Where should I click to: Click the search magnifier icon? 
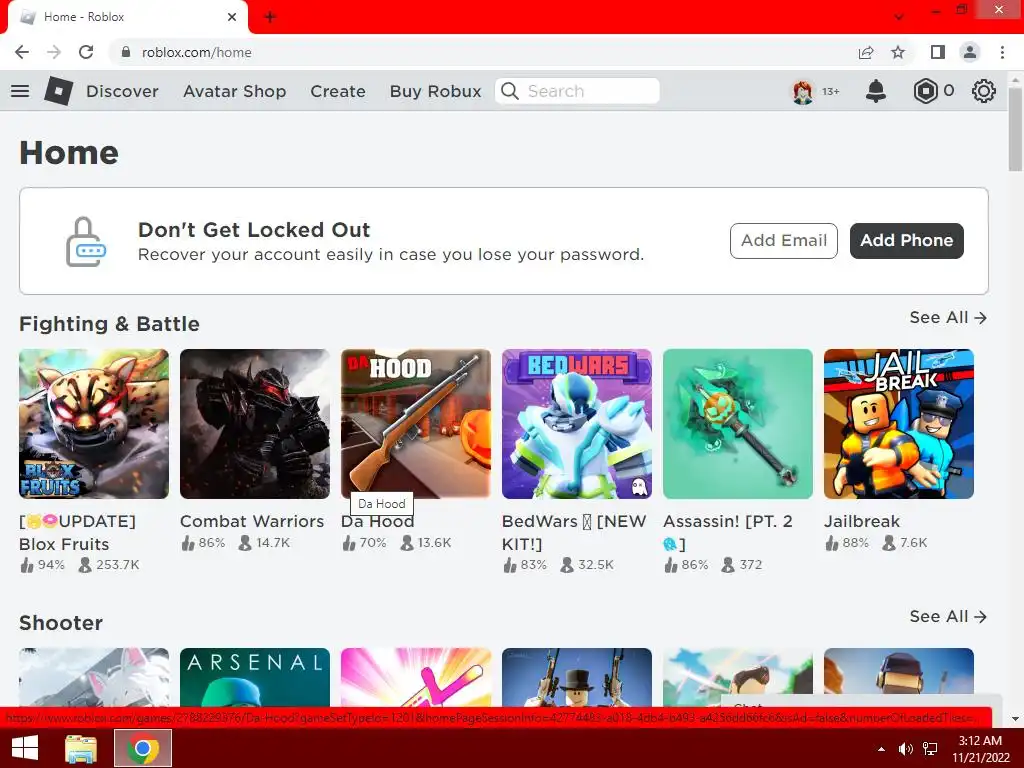(510, 91)
